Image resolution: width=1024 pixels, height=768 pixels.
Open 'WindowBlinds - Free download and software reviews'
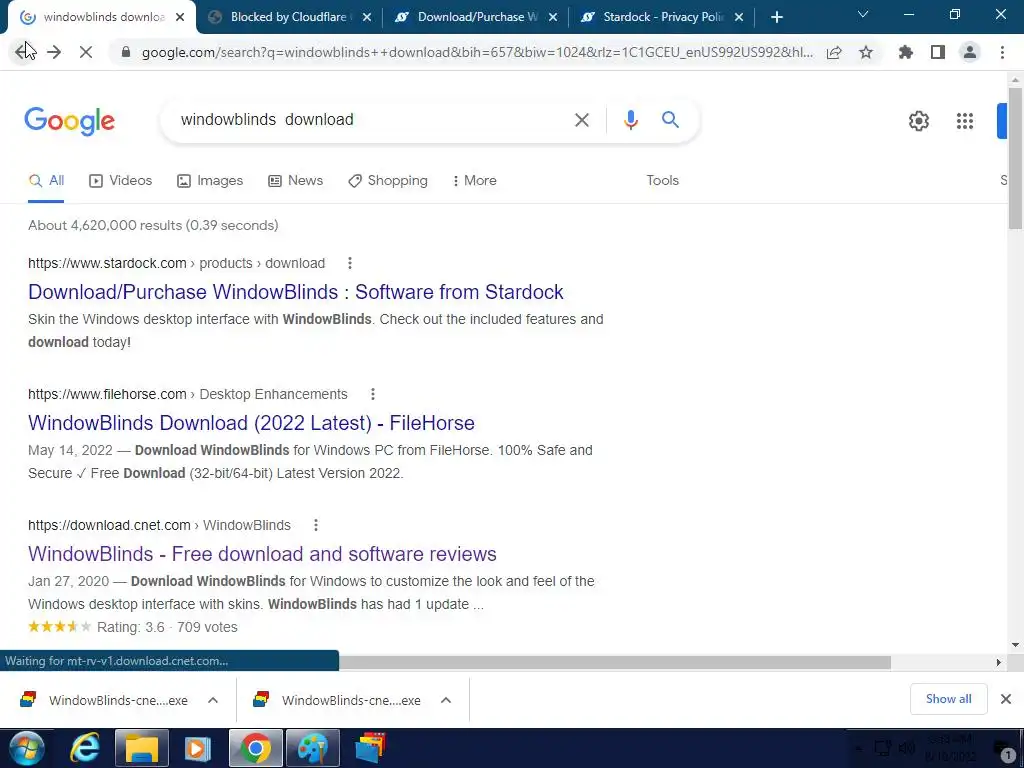pyautogui.click(x=263, y=554)
